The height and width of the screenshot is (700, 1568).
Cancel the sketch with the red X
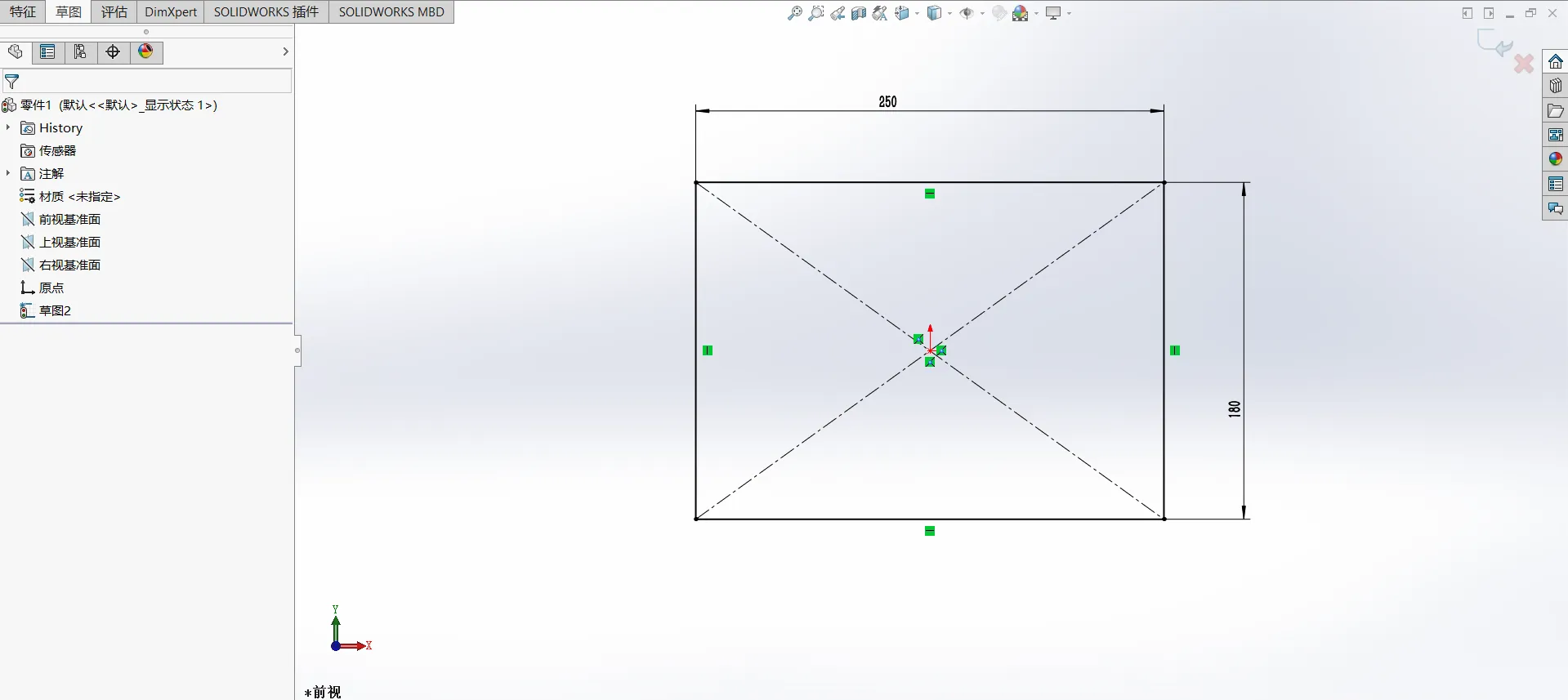(x=1523, y=63)
